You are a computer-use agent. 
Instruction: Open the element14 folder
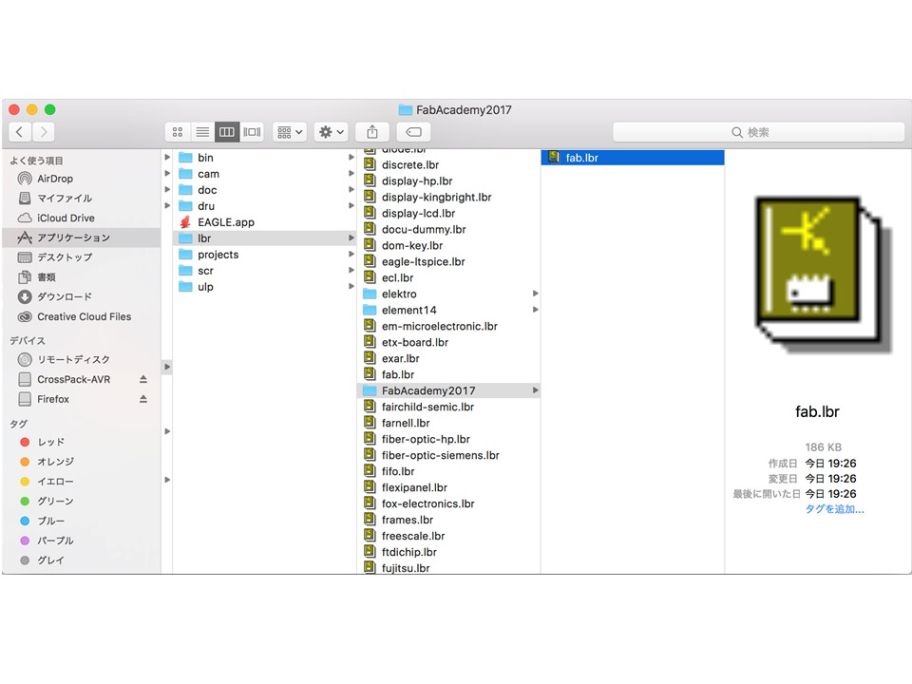(448, 310)
